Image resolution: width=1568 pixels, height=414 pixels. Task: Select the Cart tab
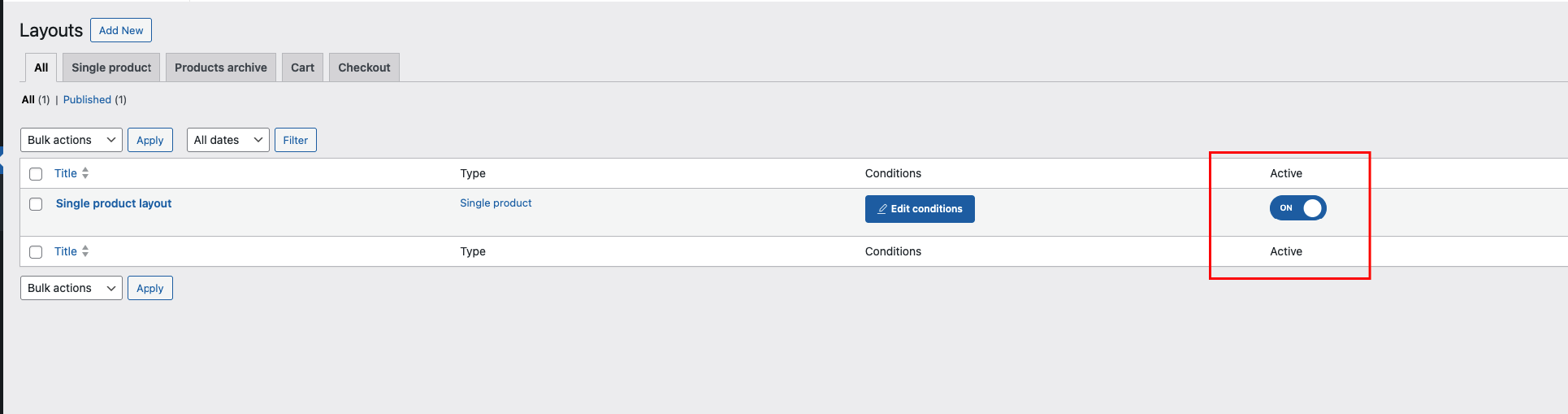(302, 68)
